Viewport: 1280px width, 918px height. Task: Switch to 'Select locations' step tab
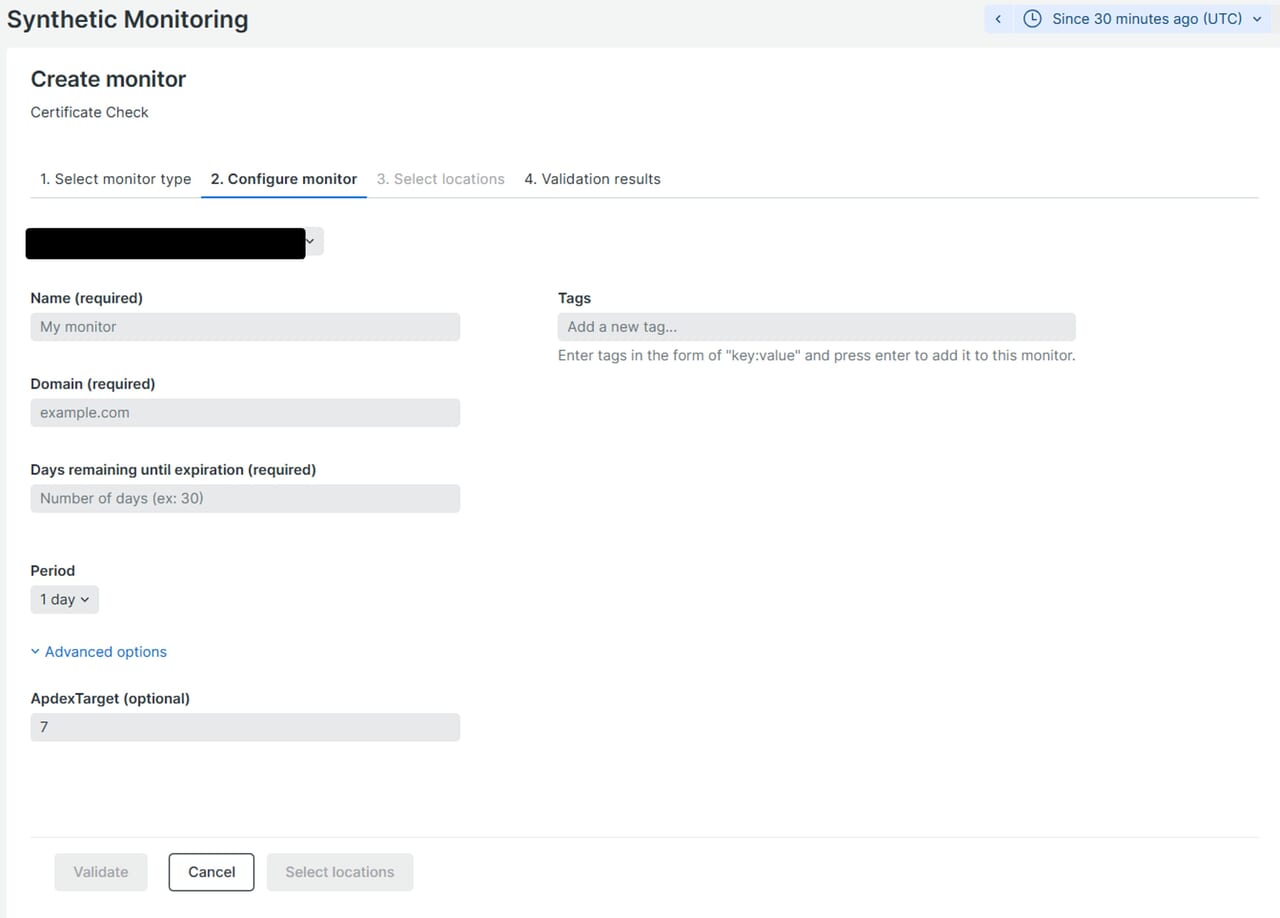tap(440, 179)
